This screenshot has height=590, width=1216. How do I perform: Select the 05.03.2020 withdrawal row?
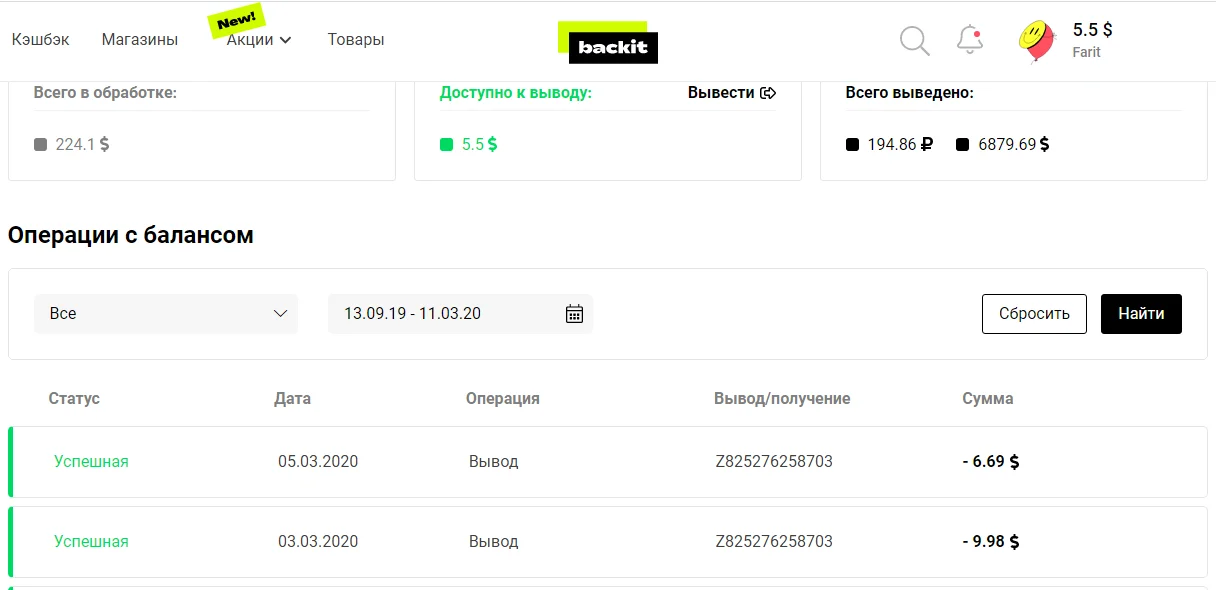pos(608,462)
